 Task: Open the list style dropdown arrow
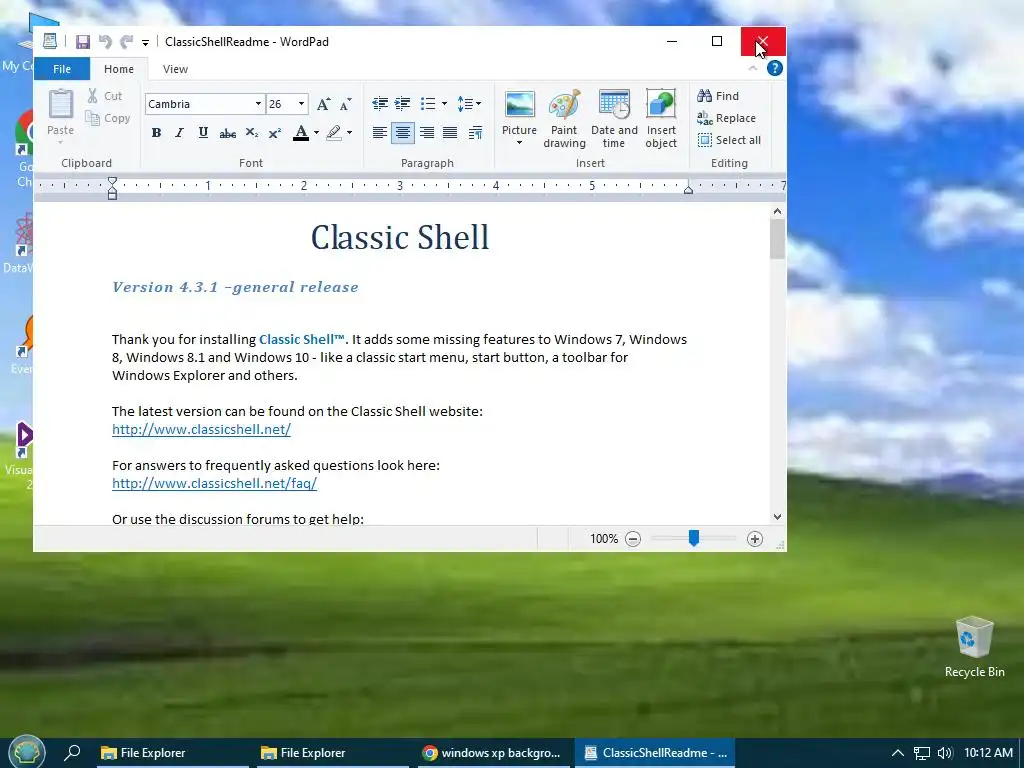[x=444, y=104]
